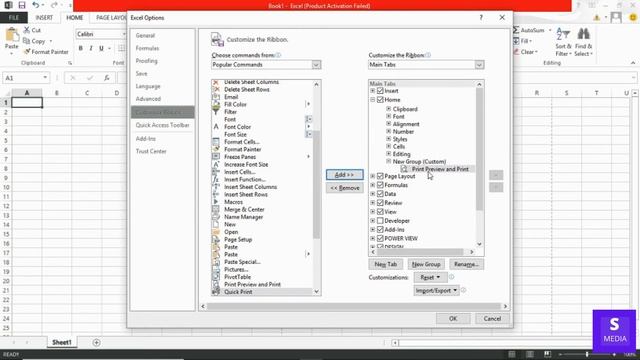
Task: Open the Reset customizations dropdown
Action: coord(430,277)
